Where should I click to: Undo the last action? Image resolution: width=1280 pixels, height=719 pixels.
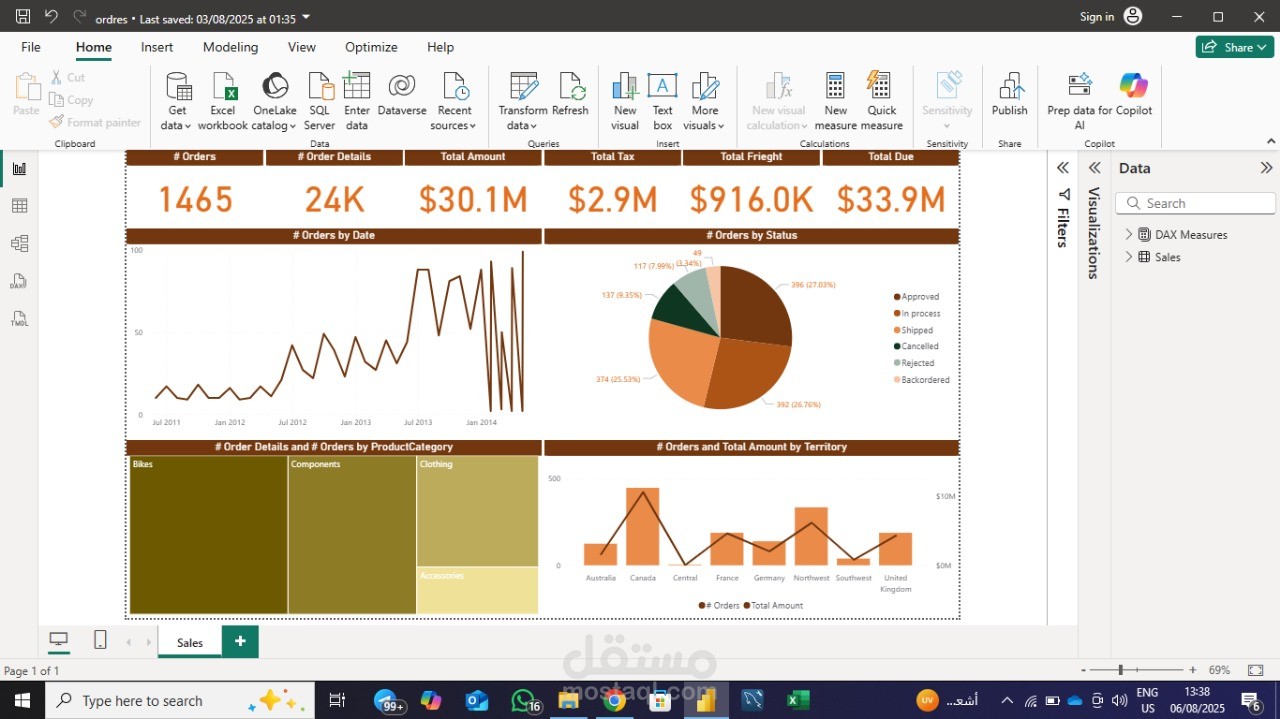click(51, 16)
